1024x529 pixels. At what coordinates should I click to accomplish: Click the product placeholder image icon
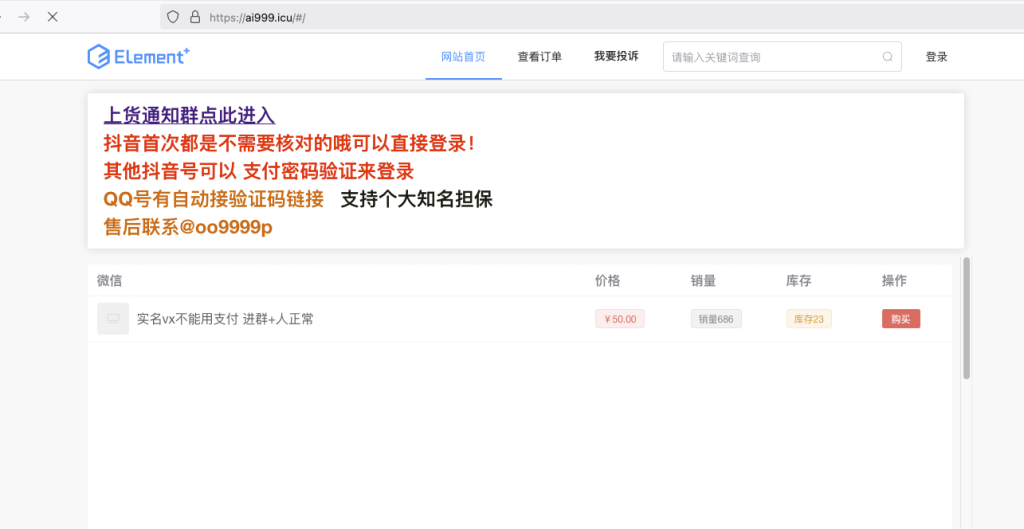click(x=113, y=319)
